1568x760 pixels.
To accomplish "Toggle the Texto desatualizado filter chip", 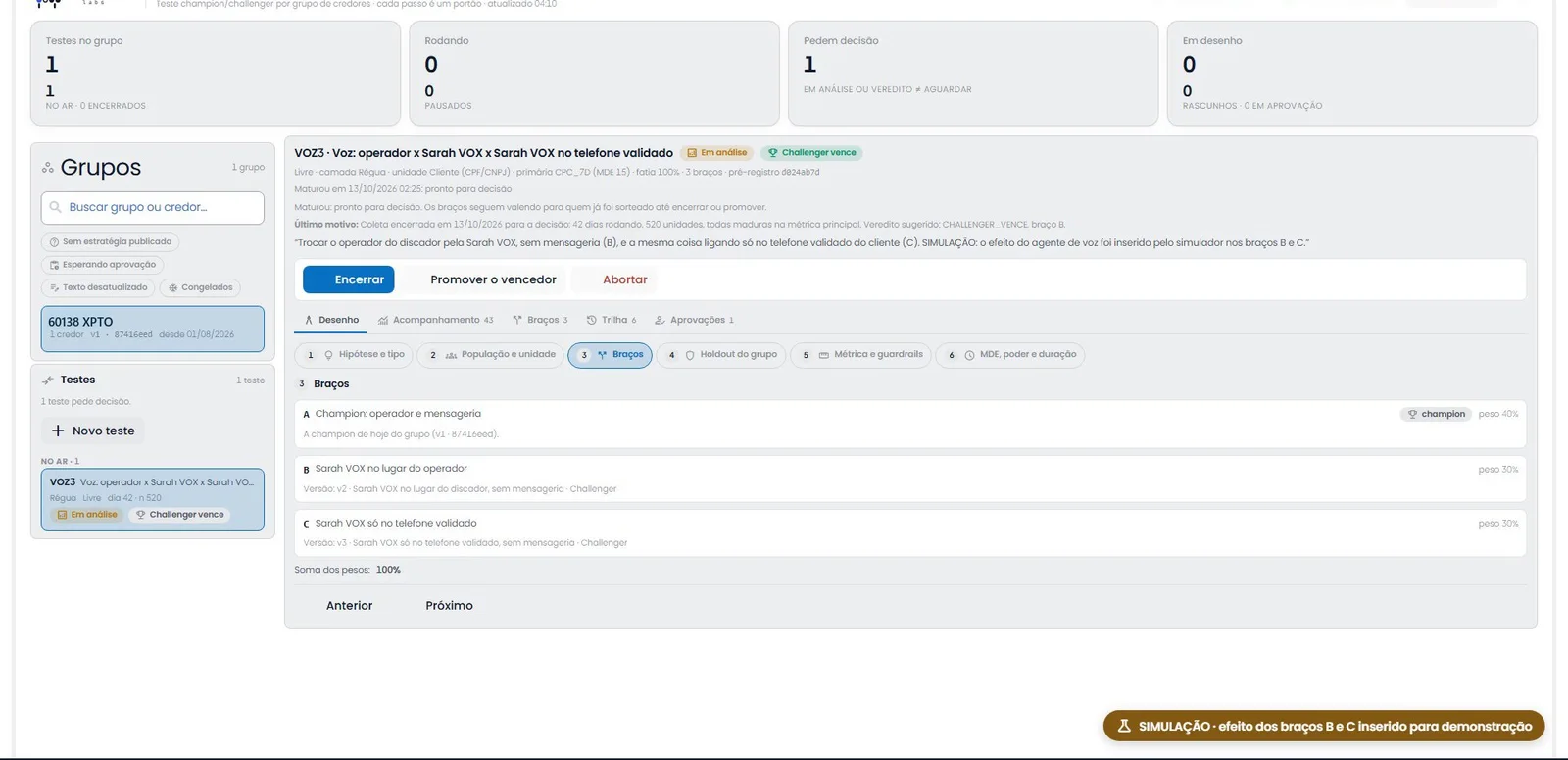I will (98, 288).
